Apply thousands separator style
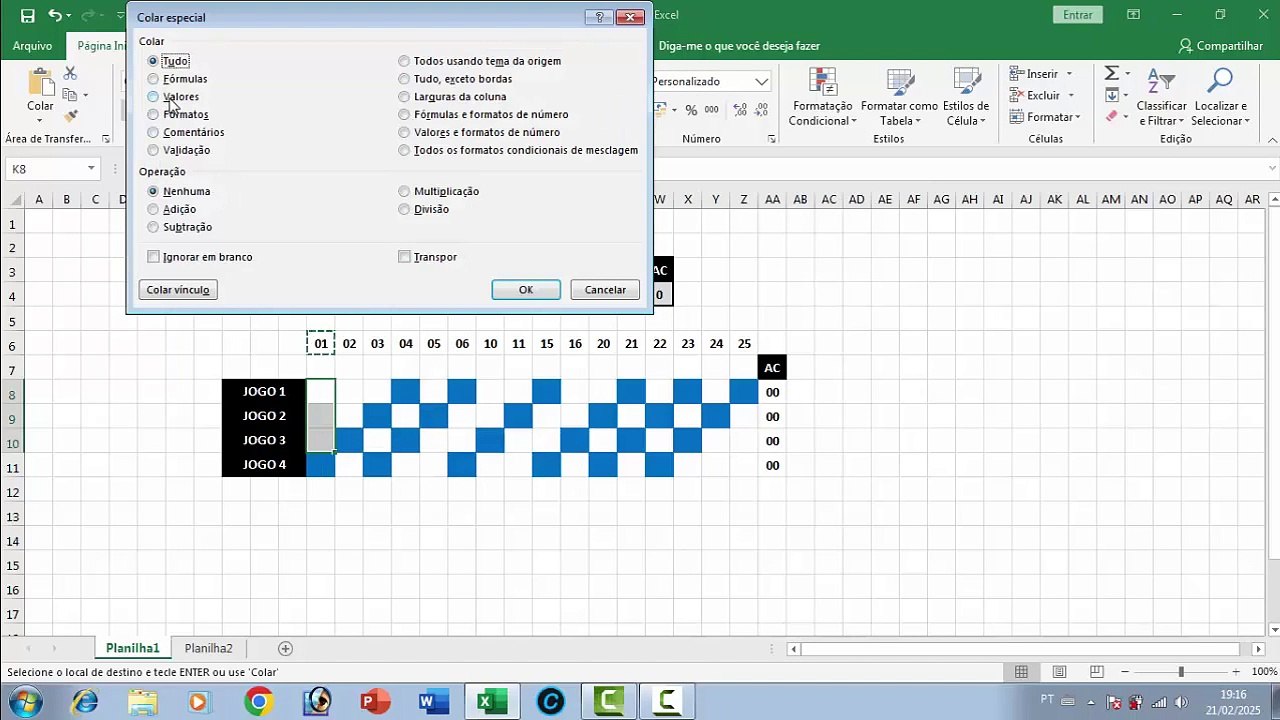This screenshot has height=720, width=1280. (711, 110)
